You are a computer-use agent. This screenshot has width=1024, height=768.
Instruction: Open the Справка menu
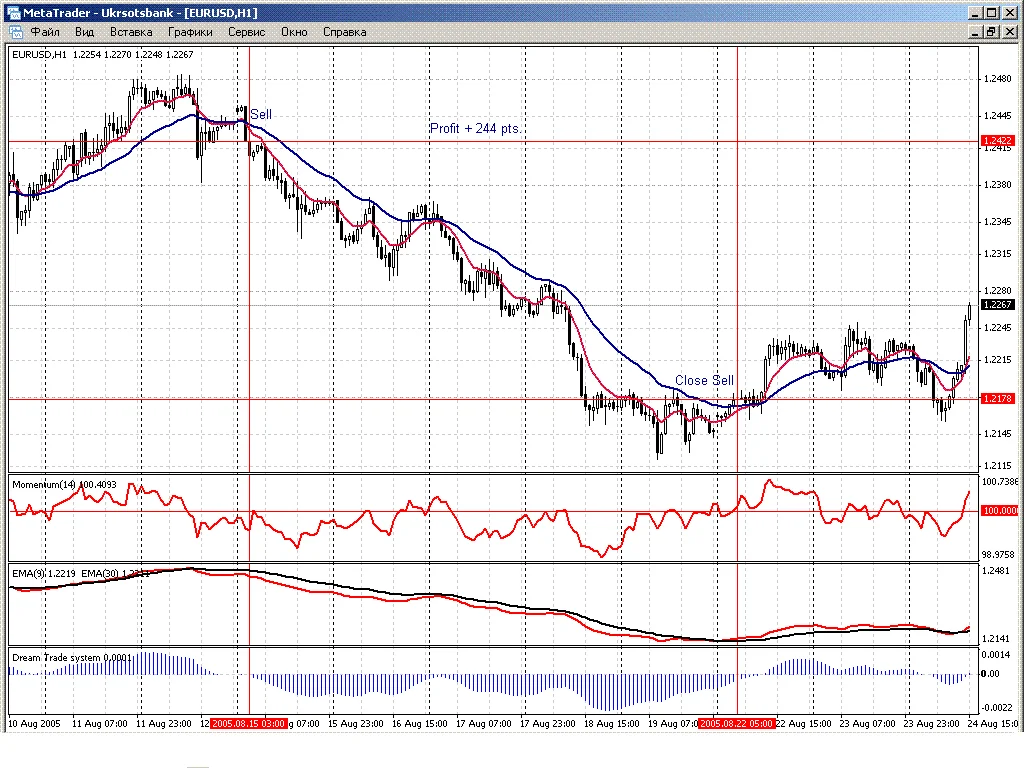click(x=344, y=32)
